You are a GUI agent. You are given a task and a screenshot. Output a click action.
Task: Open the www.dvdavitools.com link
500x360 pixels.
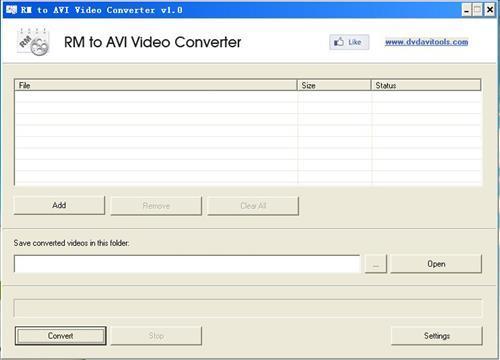426,42
